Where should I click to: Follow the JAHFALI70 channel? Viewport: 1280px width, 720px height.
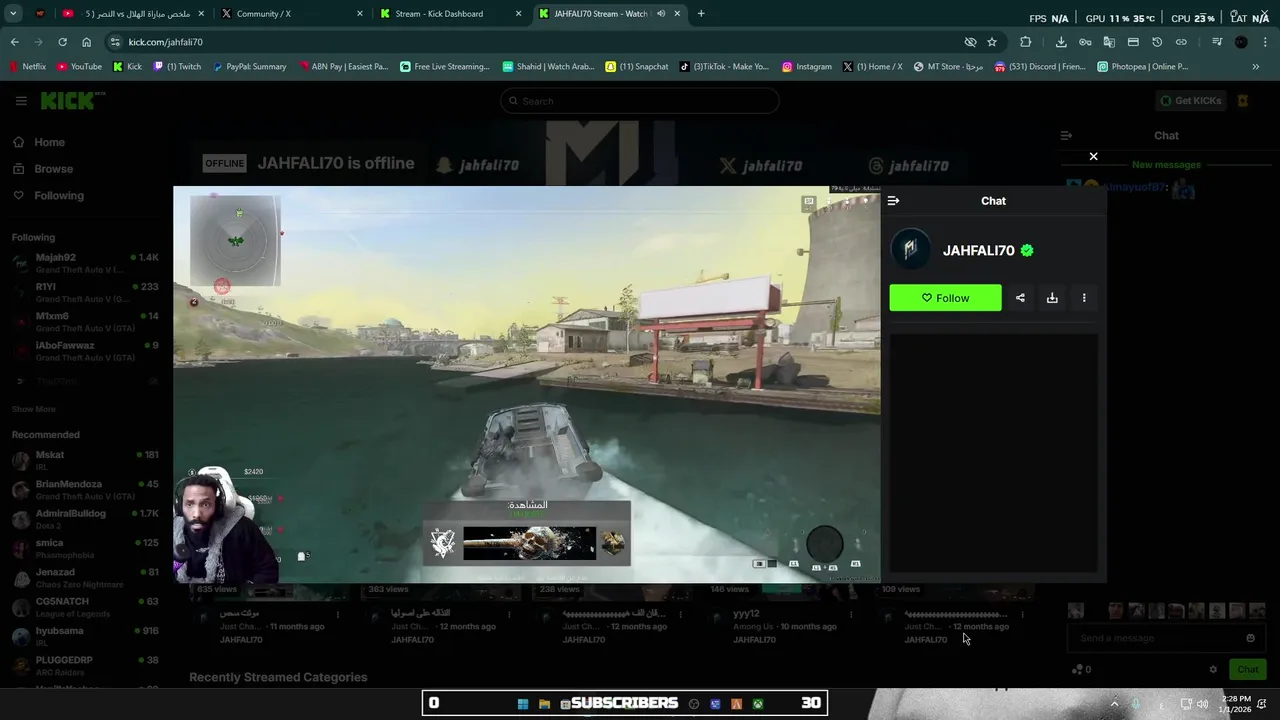point(945,298)
